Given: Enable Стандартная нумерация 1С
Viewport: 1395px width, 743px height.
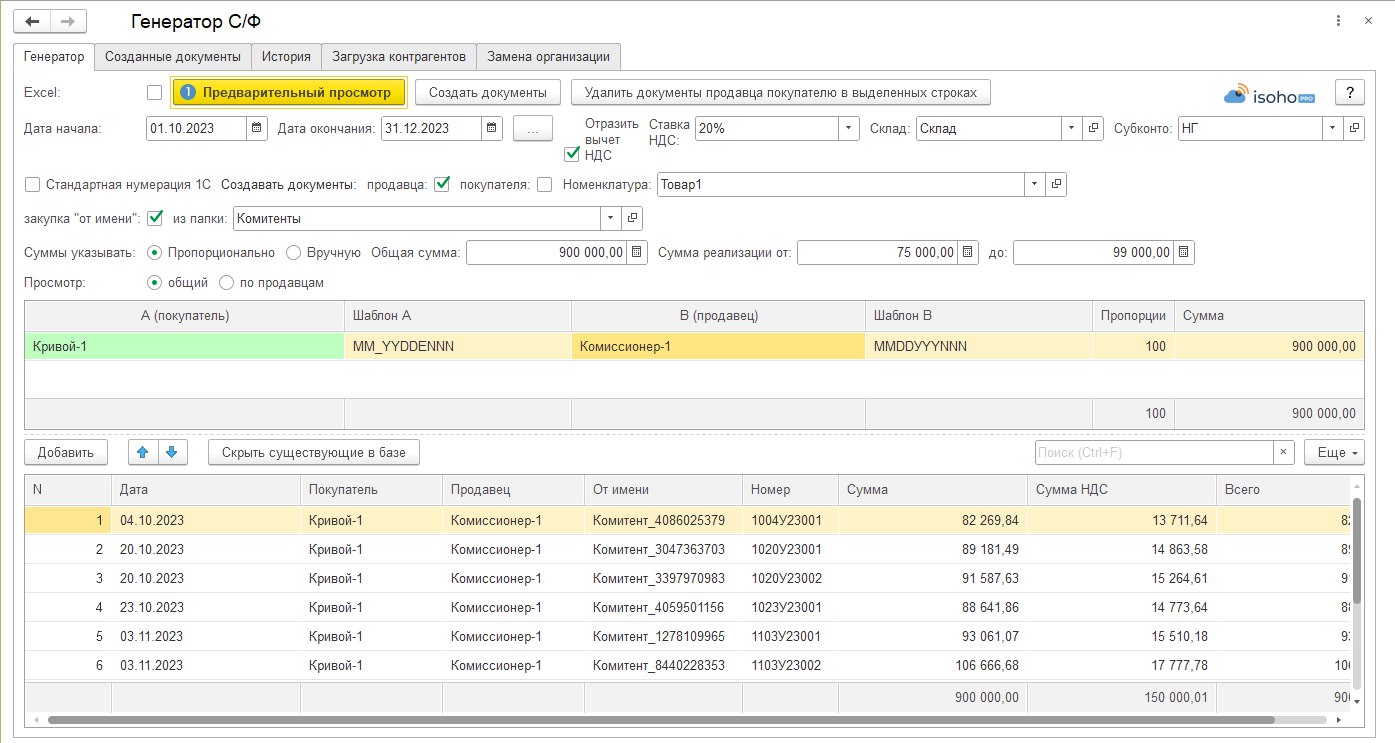Looking at the screenshot, I should 32,184.
